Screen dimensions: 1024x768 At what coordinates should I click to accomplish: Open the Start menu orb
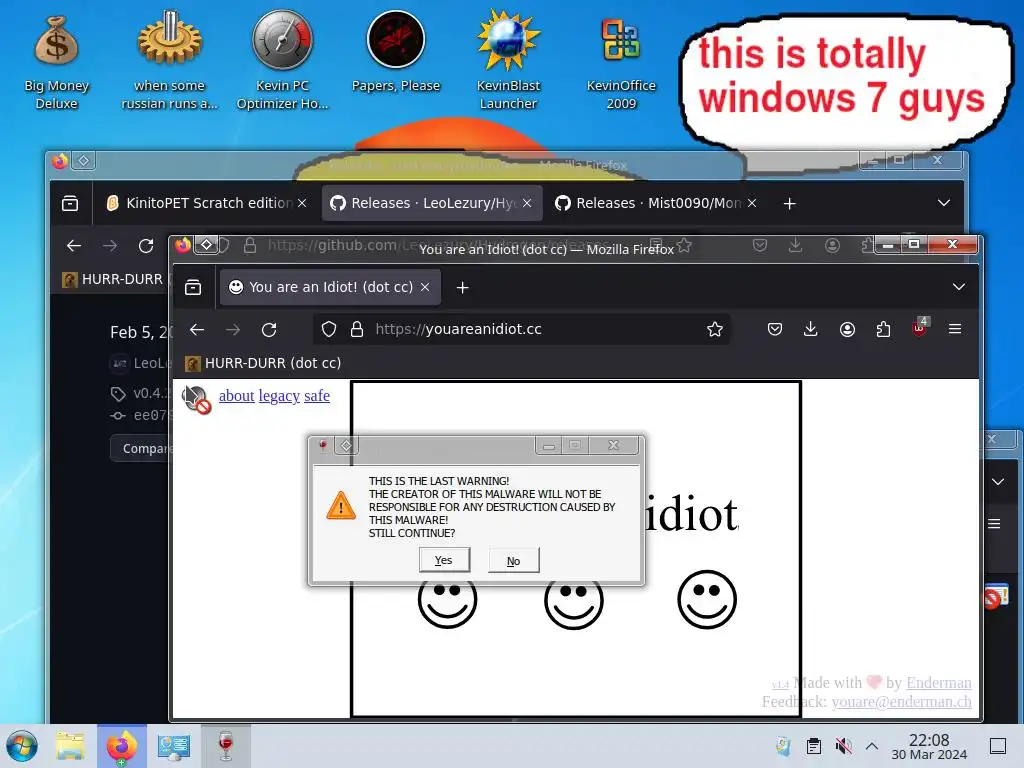tap(23, 746)
